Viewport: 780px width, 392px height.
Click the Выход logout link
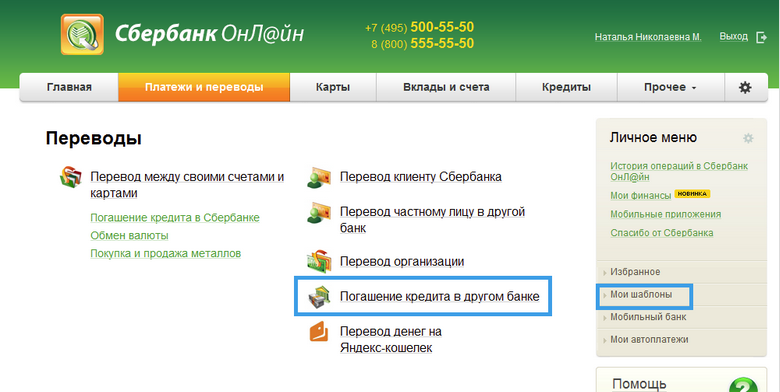[x=733, y=37]
